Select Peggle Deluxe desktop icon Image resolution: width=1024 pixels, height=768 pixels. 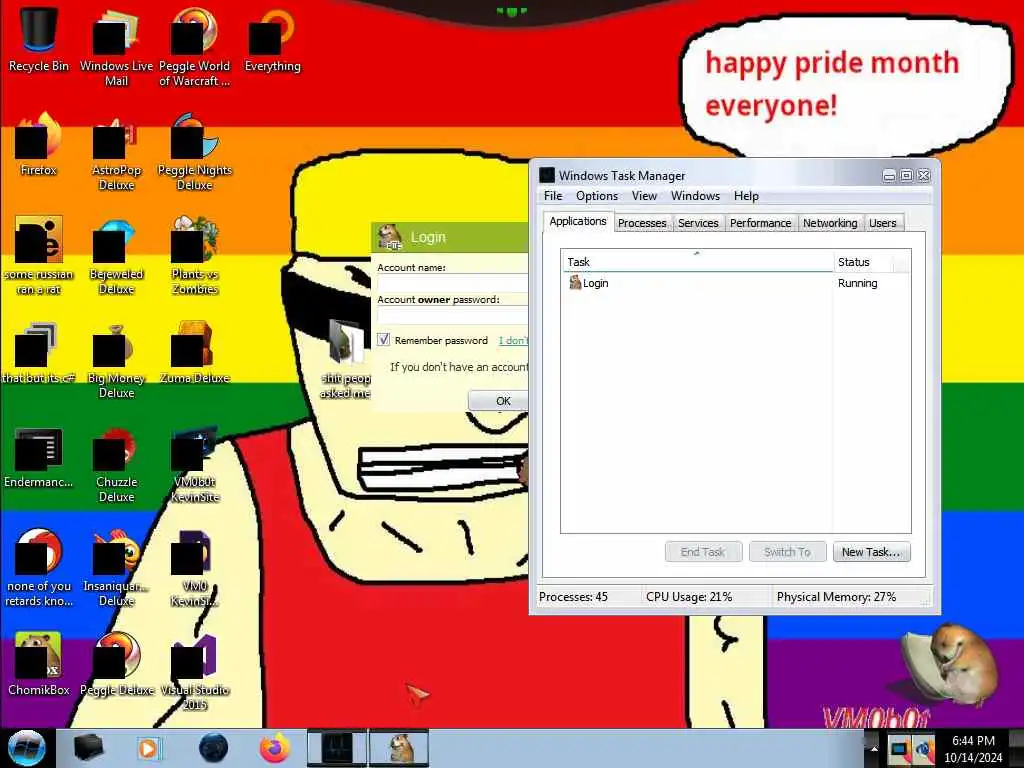pos(116,663)
